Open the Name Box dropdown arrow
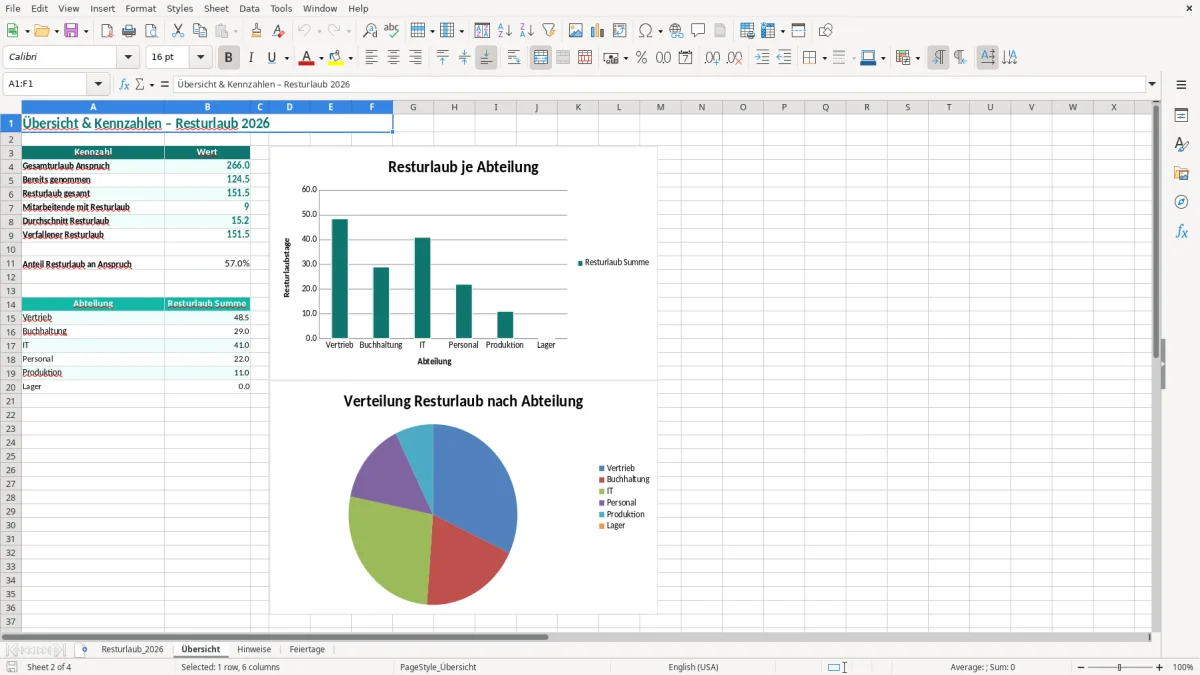Image resolution: width=1200 pixels, height=675 pixels. tap(98, 84)
